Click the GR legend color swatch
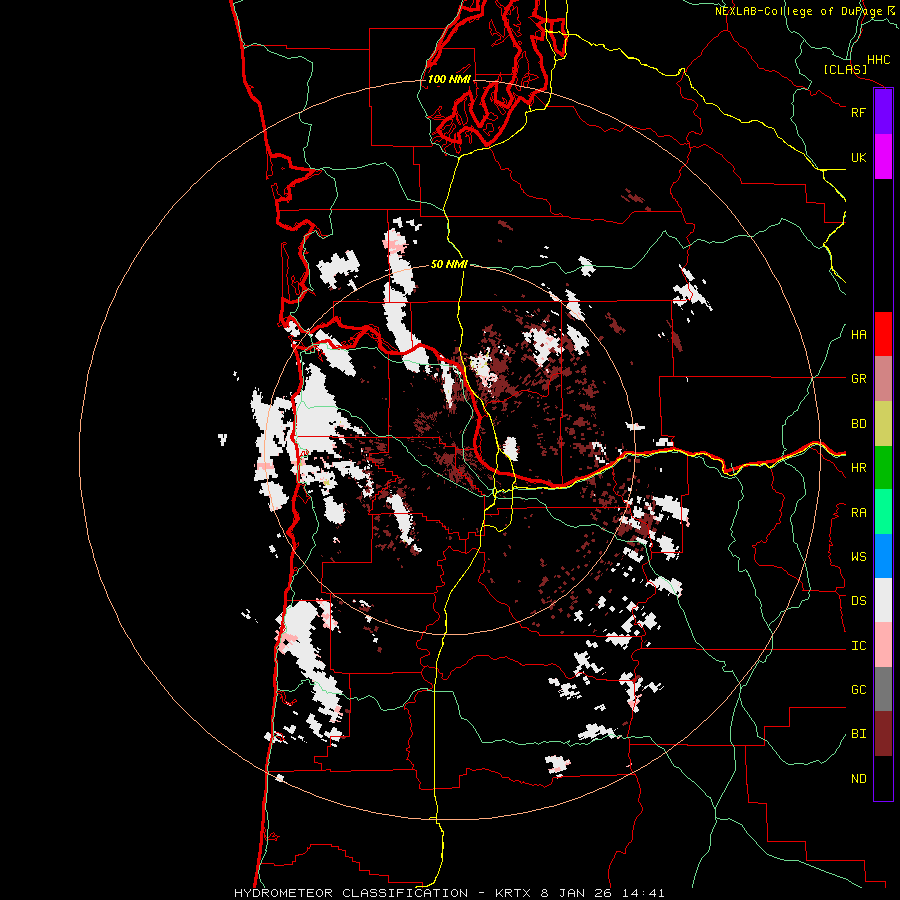 pos(883,379)
